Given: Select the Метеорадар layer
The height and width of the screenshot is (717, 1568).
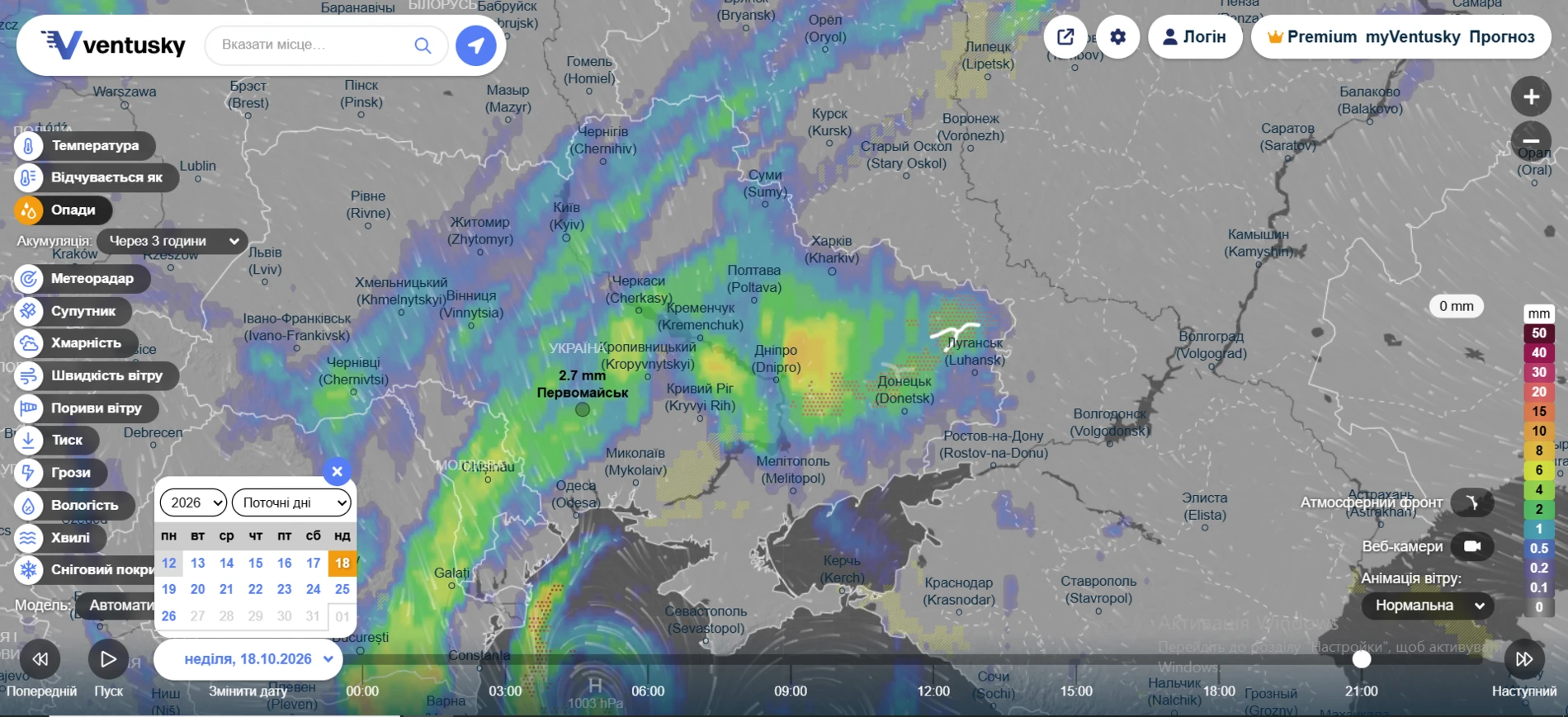Looking at the screenshot, I should [81, 279].
